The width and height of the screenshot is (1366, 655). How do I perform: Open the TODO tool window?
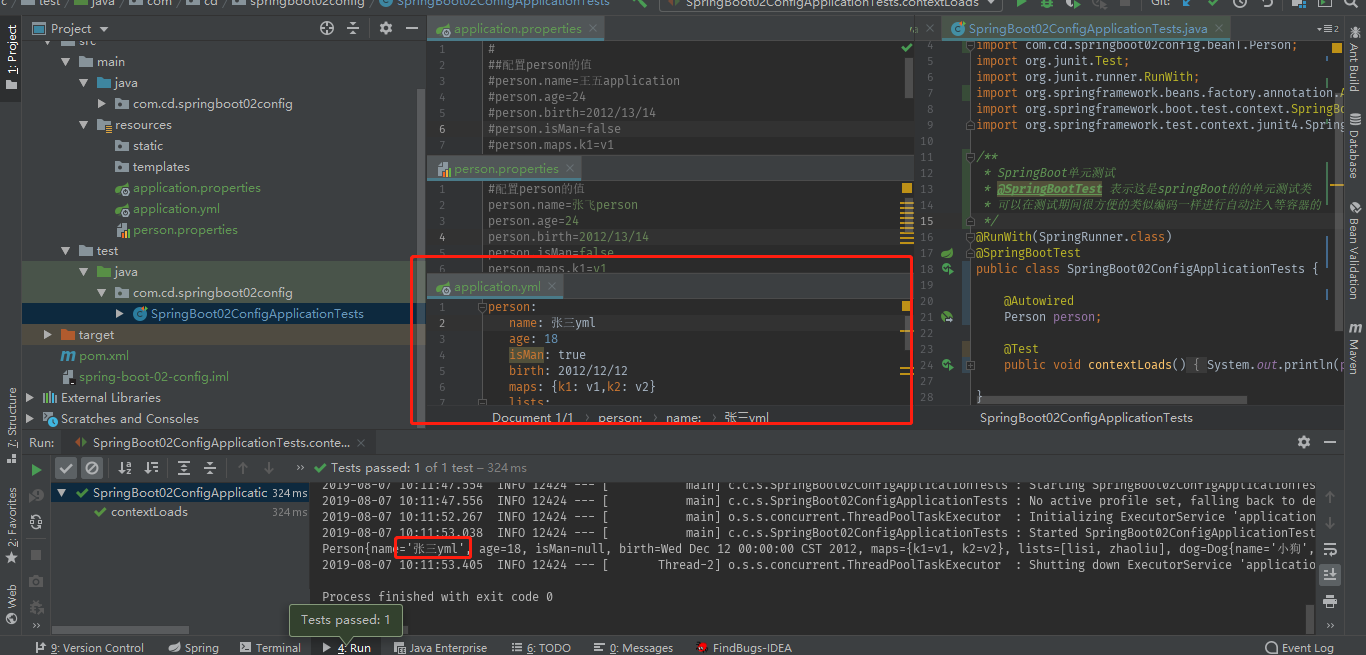[540, 648]
